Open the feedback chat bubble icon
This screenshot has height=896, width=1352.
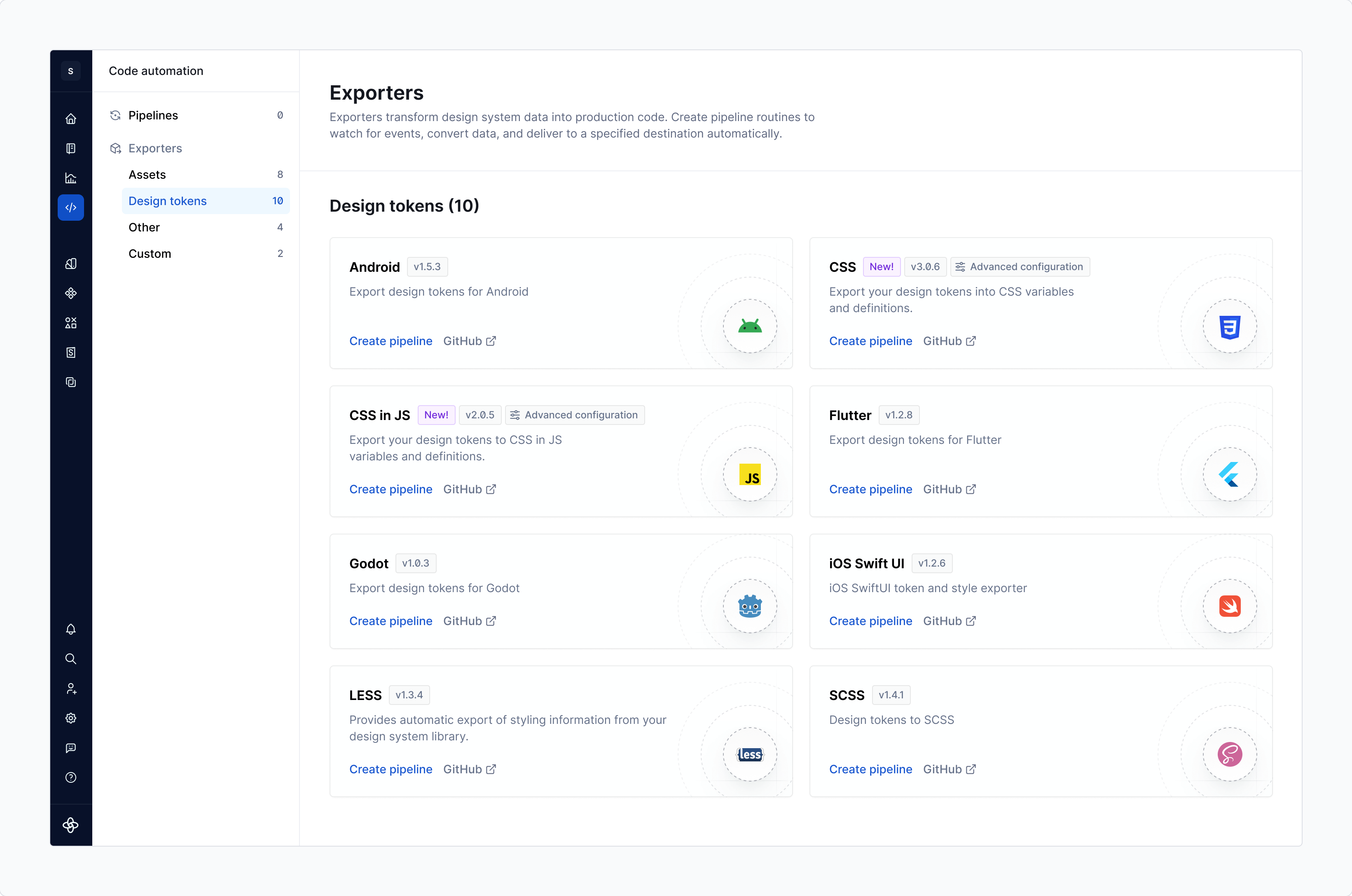tap(71, 748)
